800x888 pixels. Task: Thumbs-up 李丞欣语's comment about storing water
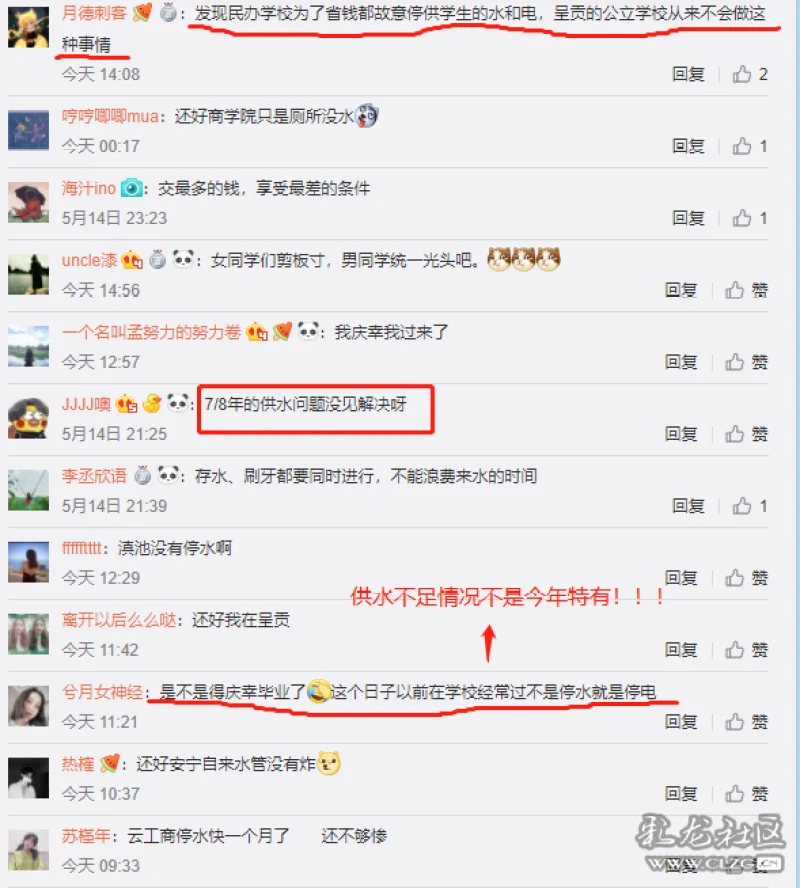749,506
